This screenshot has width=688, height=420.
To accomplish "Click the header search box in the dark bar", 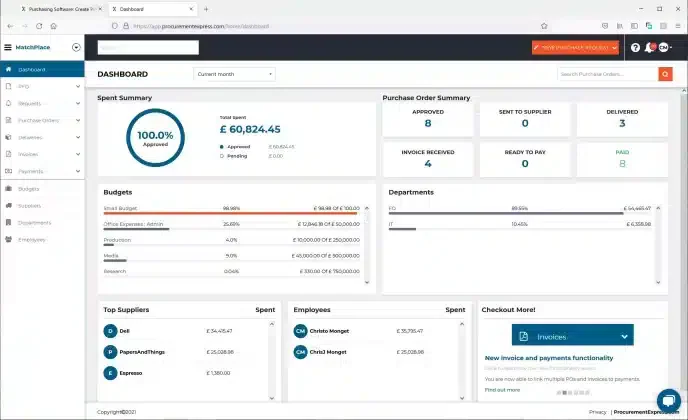I will click(148, 47).
